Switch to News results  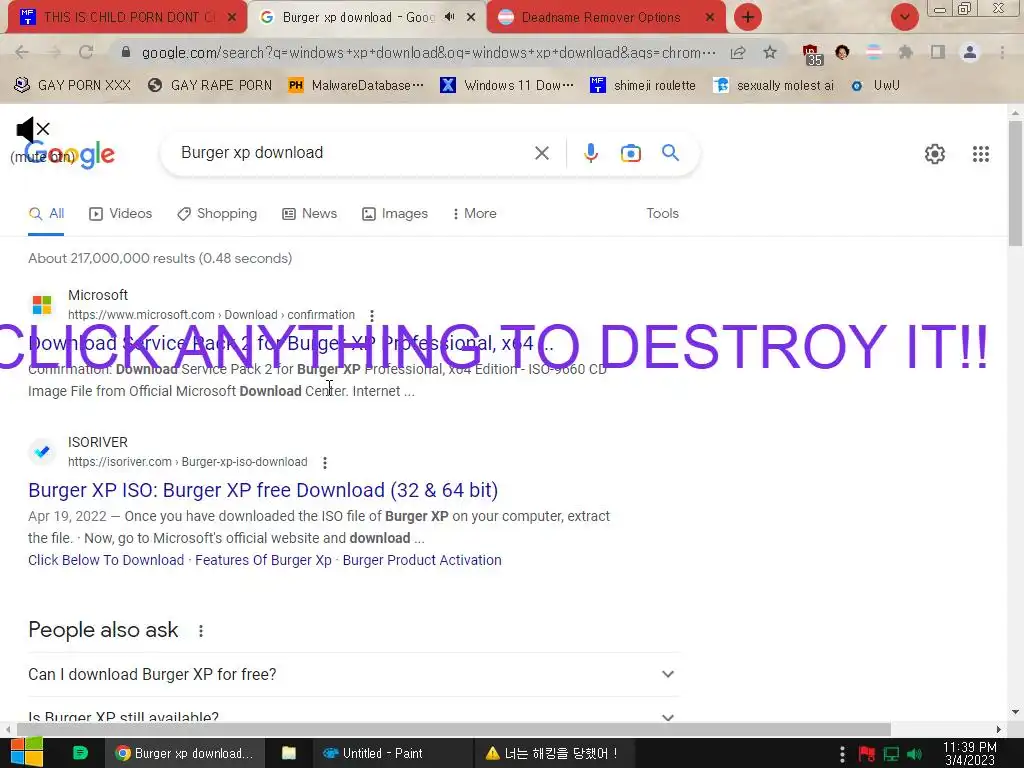coord(309,214)
